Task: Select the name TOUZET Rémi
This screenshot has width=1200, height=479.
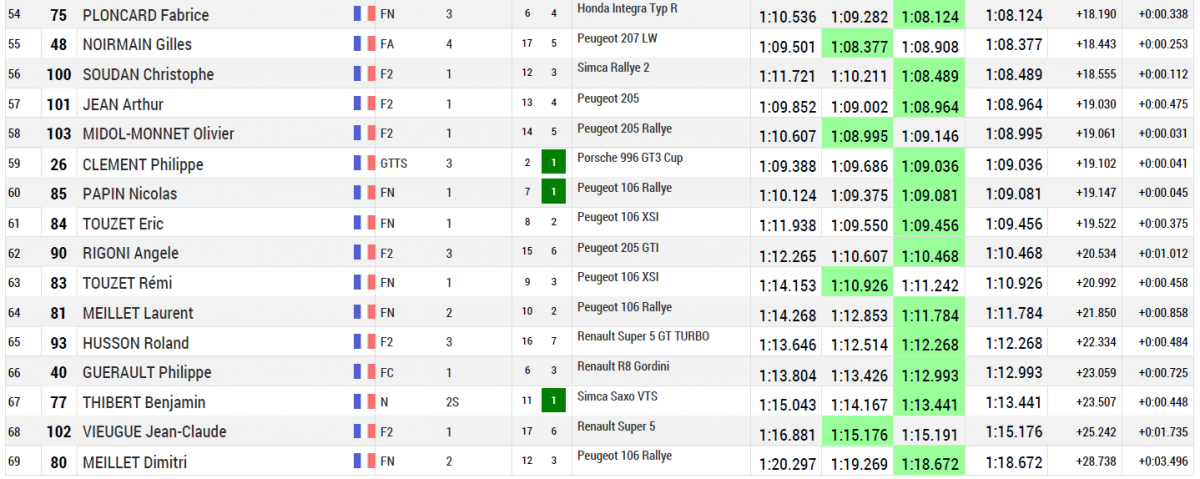Action: pyautogui.click(x=125, y=283)
